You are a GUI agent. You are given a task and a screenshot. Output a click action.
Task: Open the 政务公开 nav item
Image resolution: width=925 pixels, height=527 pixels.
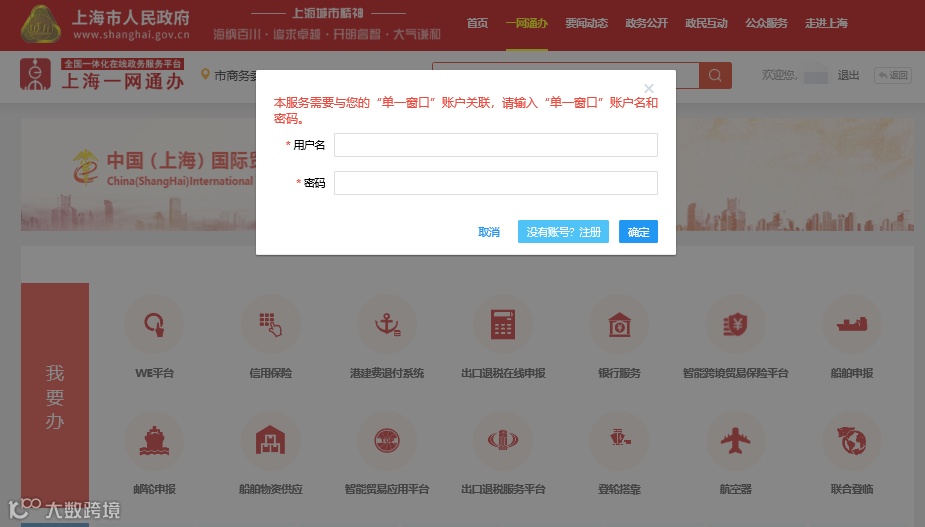(647, 23)
